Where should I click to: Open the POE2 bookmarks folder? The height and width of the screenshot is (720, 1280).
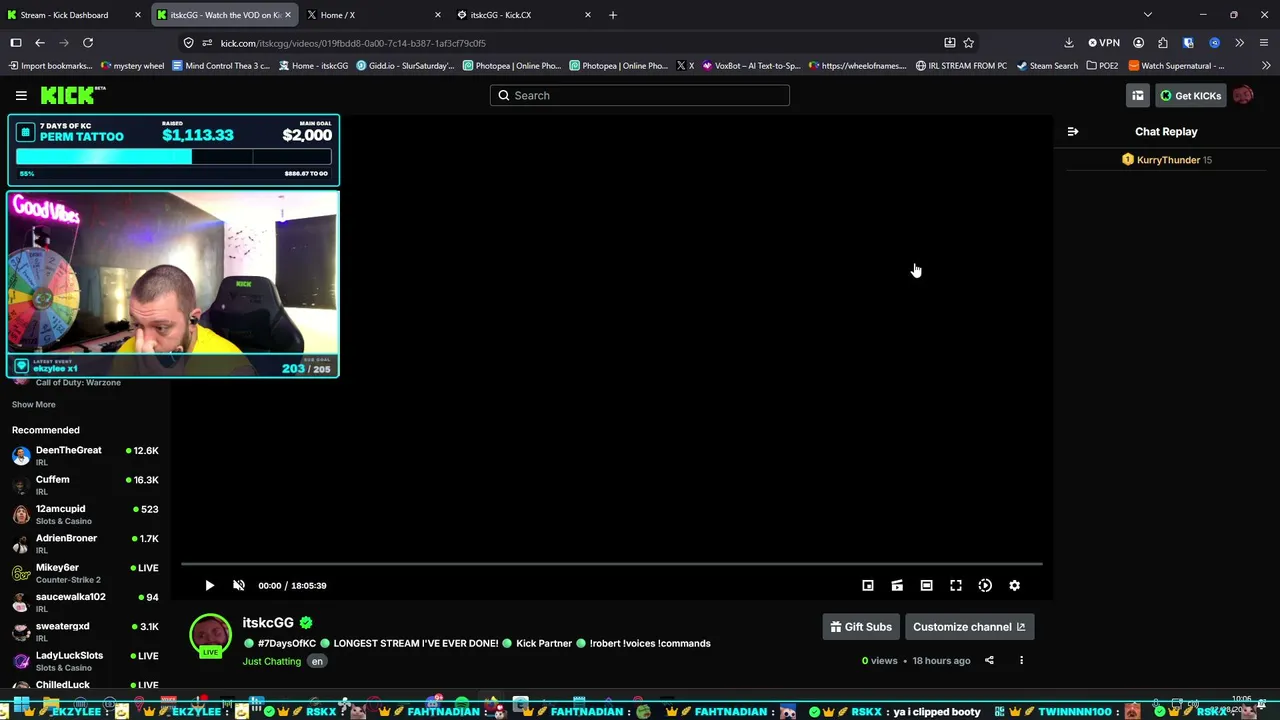[x=1102, y=66]
